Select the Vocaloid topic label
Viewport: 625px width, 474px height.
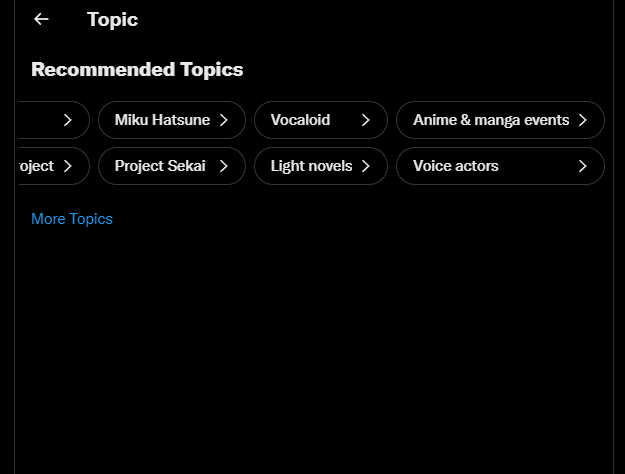point(300,120)
